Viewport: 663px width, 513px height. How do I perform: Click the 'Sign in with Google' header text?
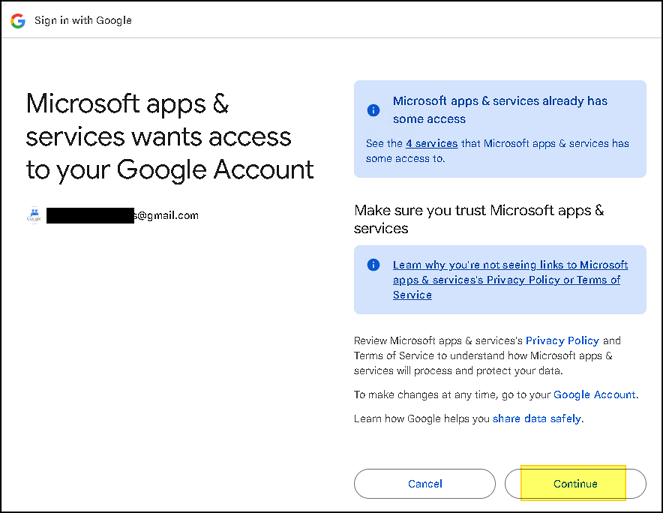pyautogui.click(x=83, y=20)
